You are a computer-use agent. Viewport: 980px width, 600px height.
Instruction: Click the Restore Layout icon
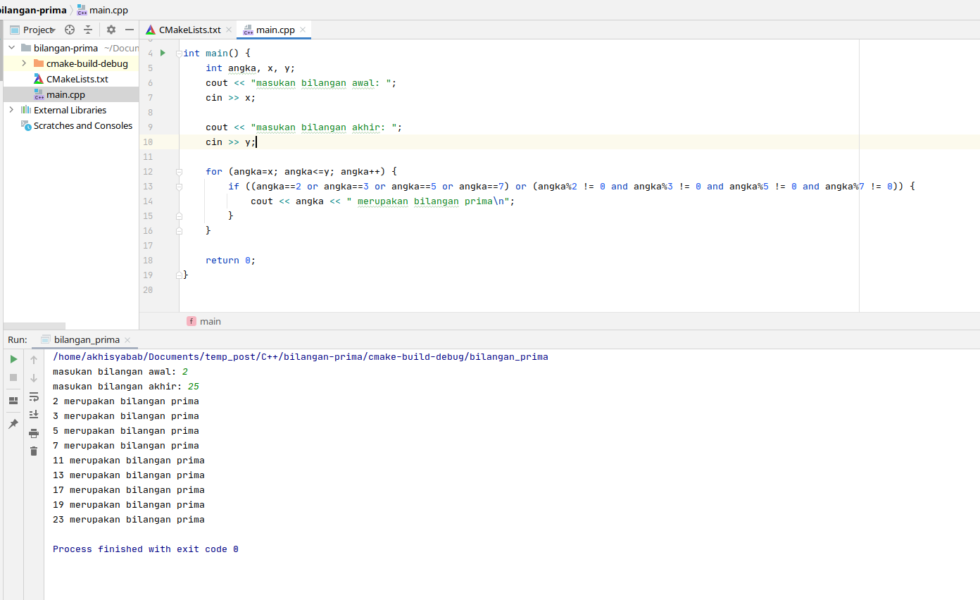[x=13, y=401]
